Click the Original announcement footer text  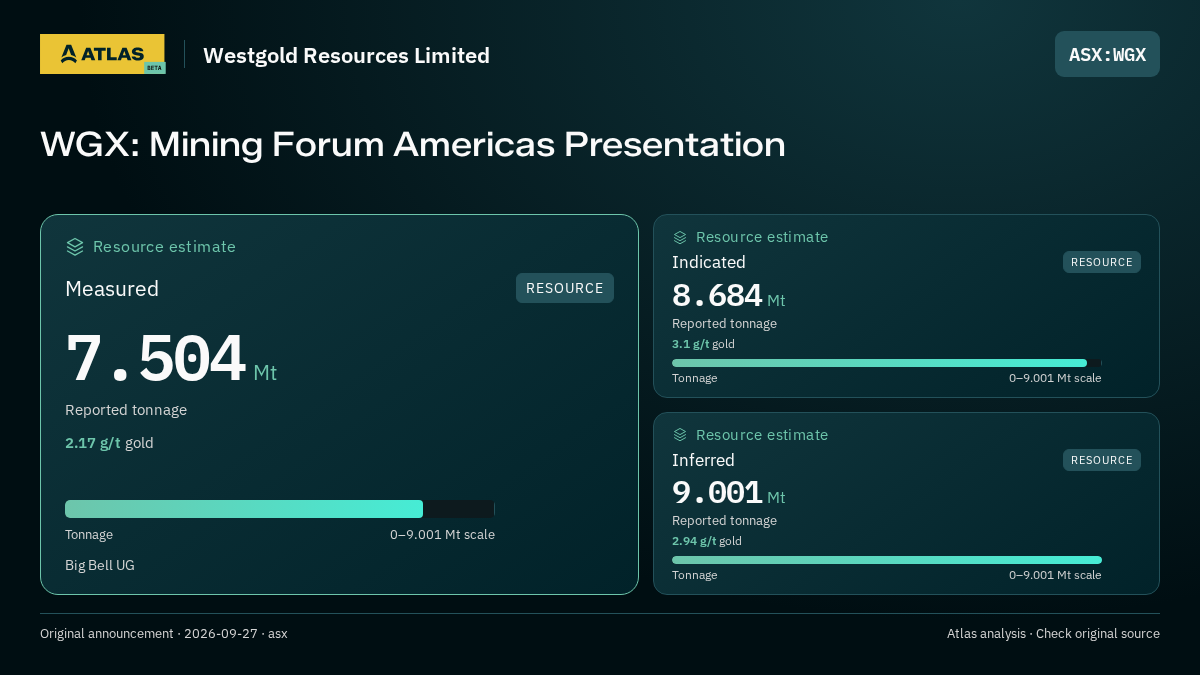(164, 634)
